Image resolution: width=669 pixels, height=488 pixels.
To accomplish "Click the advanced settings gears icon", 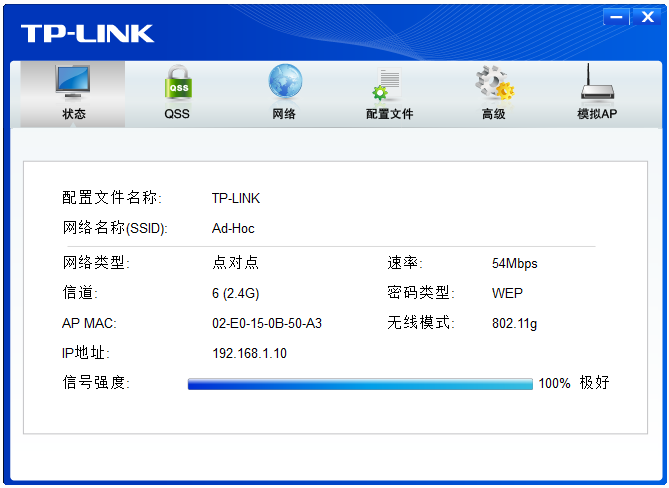I will [494, 83].
